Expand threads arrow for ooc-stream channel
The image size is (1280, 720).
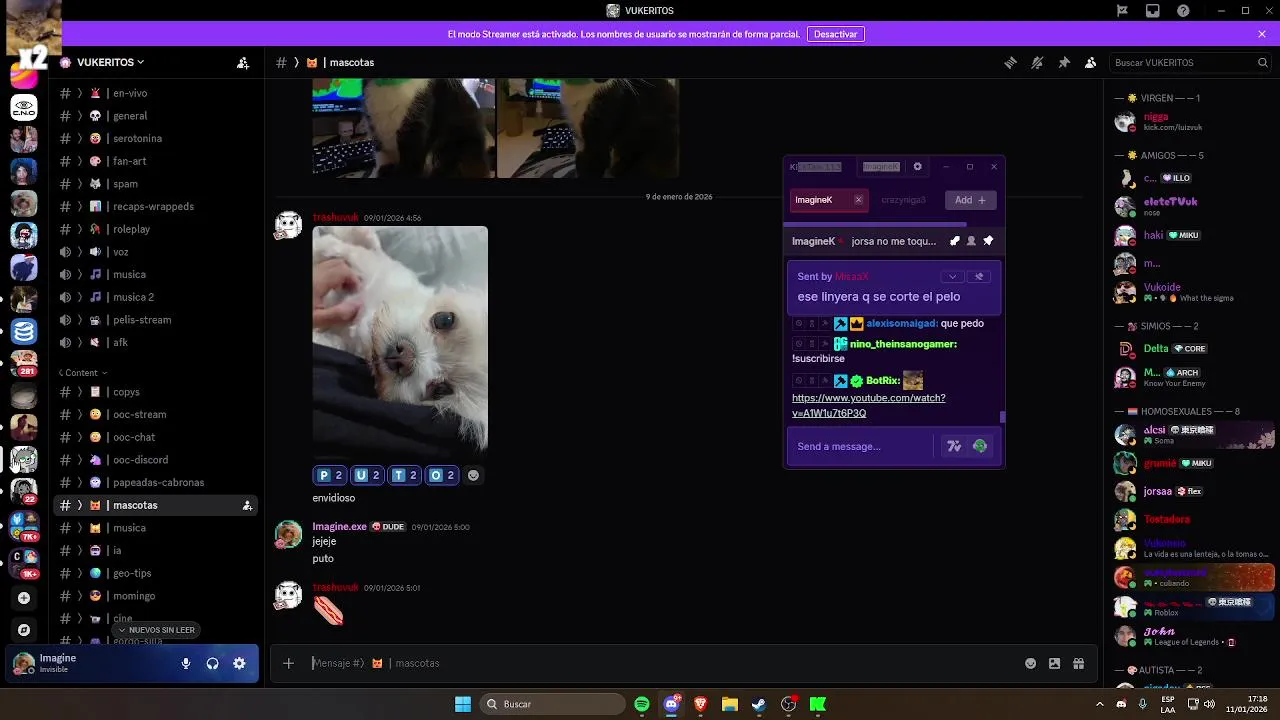click(x=80, y=414)
